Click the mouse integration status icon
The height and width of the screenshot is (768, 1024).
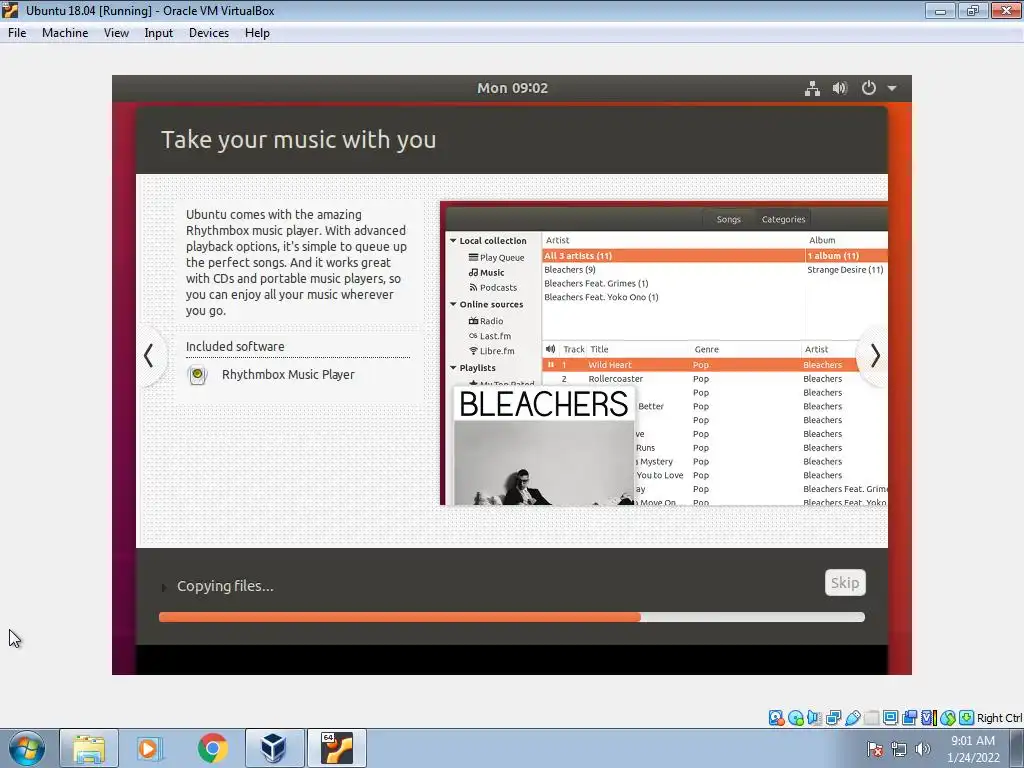click(x=948, y=718)
